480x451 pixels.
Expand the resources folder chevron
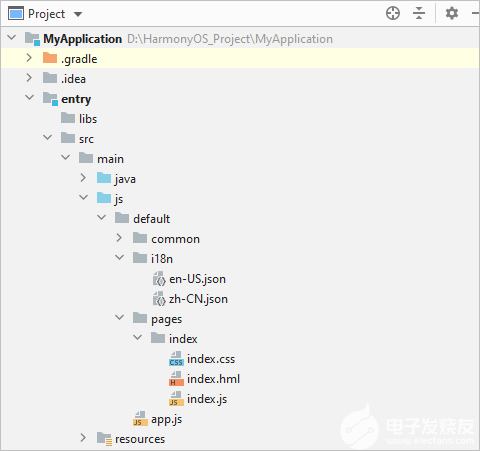(x=83, y=438)
